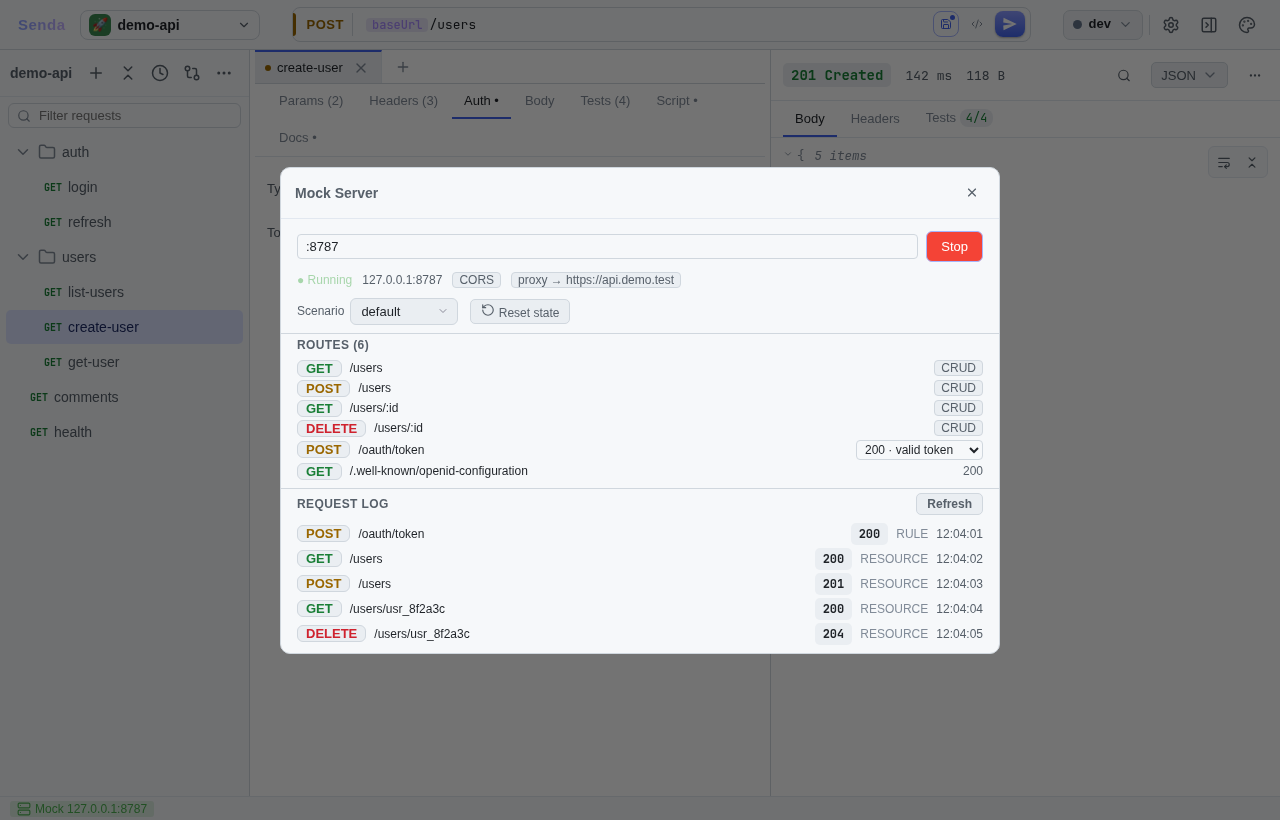Viewport: 1280px width, 820px height.
Task: Click the Send request arrow button
Action: [x=1010, y=24]
